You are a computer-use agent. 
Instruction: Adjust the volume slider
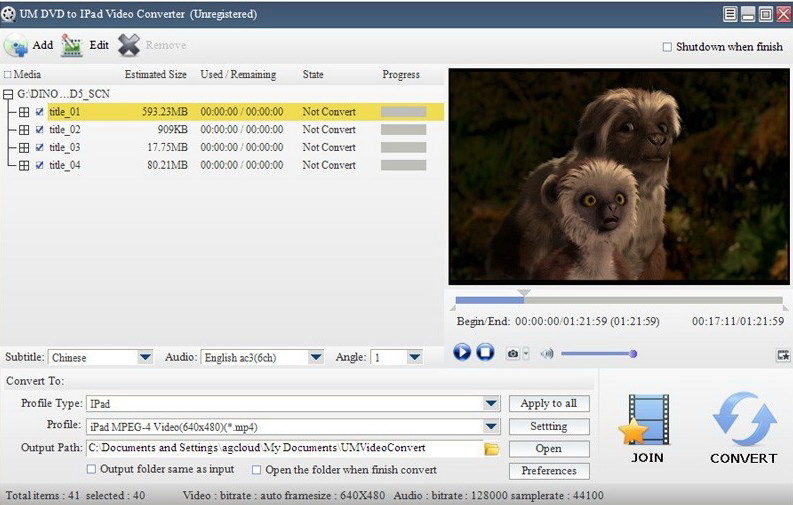[597, 353]
